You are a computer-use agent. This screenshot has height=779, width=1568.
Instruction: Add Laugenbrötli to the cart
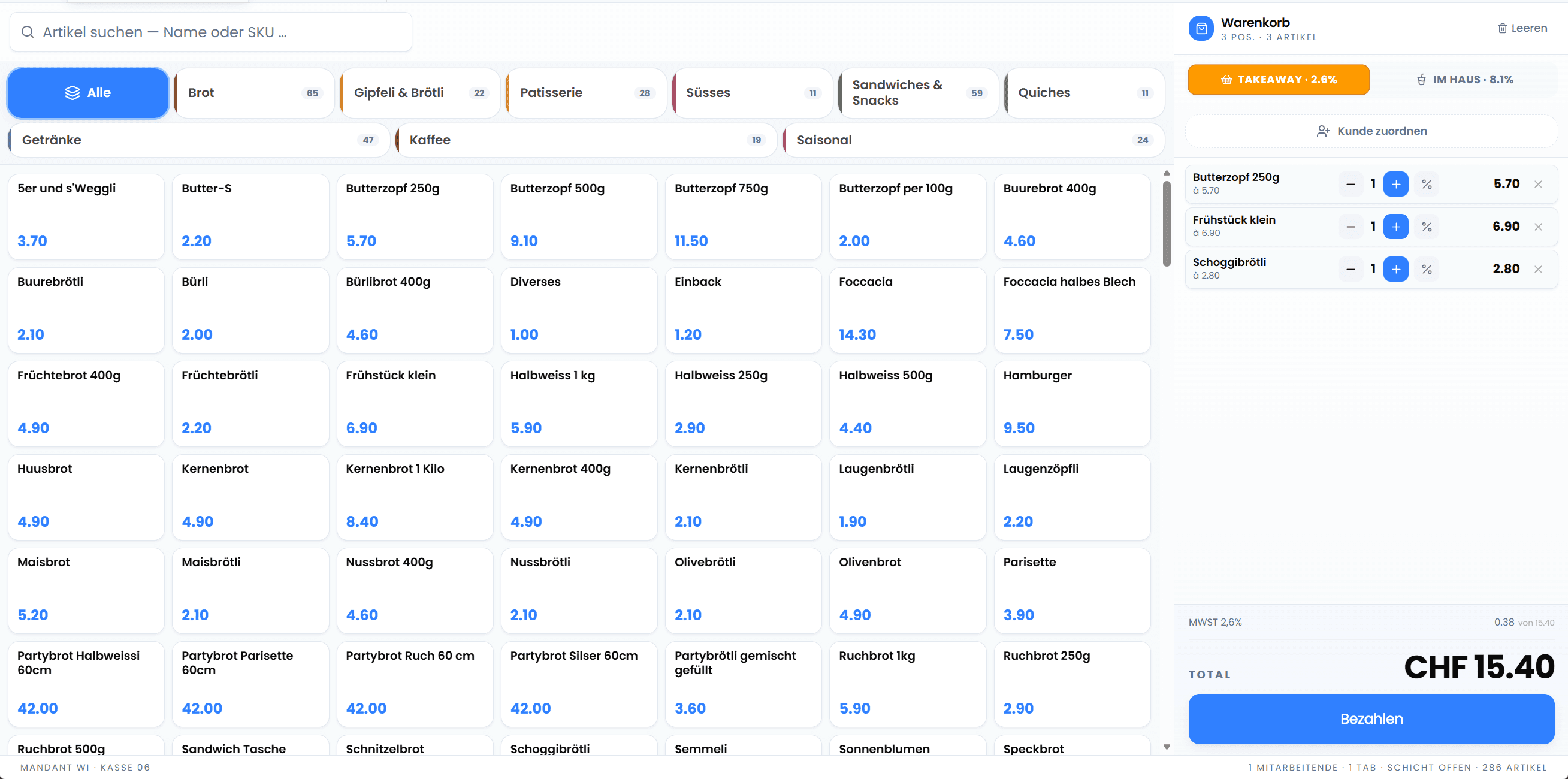908,497
